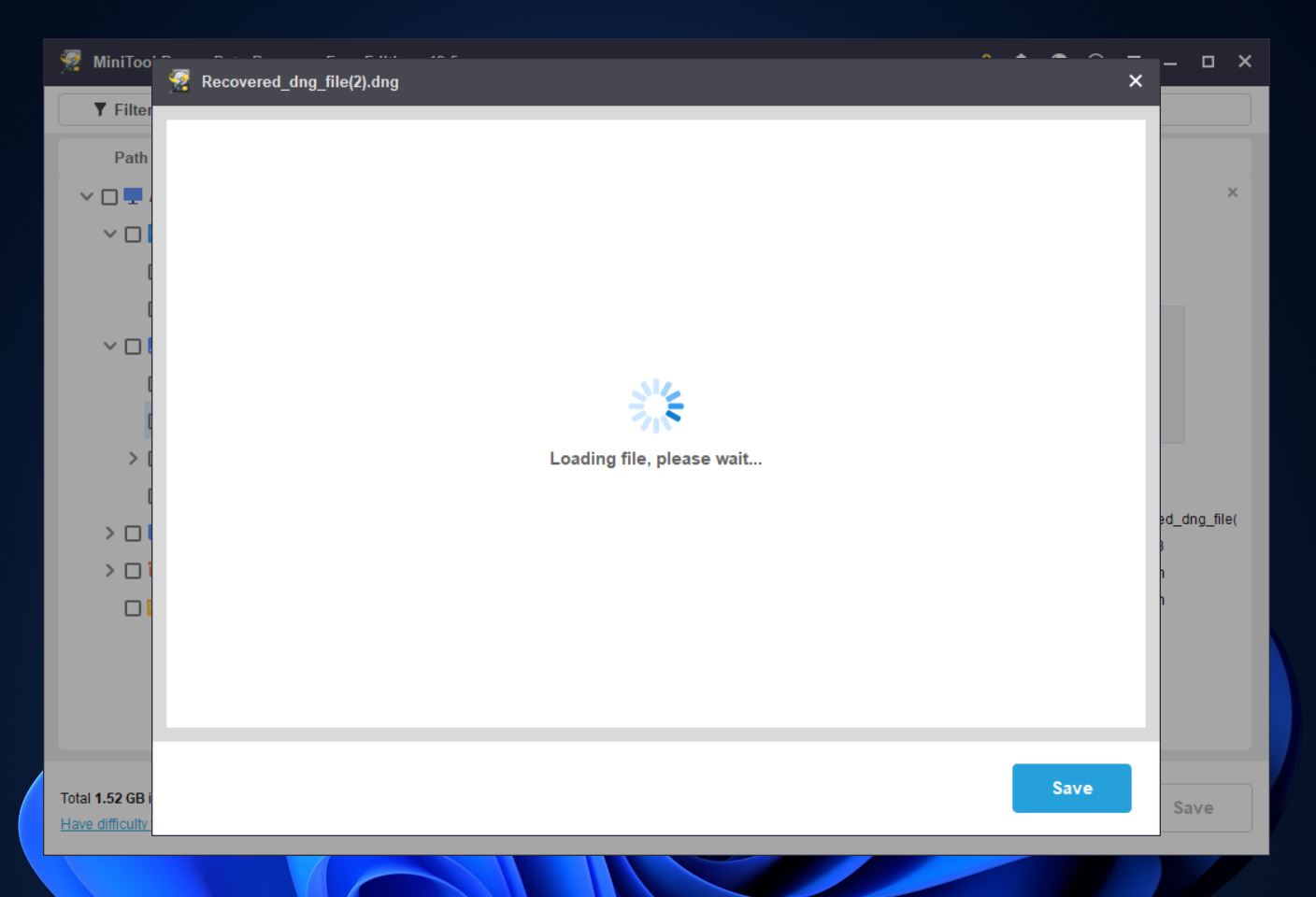Collapse the This PC tree node
1316x897 pixels.
coord(85,196)
